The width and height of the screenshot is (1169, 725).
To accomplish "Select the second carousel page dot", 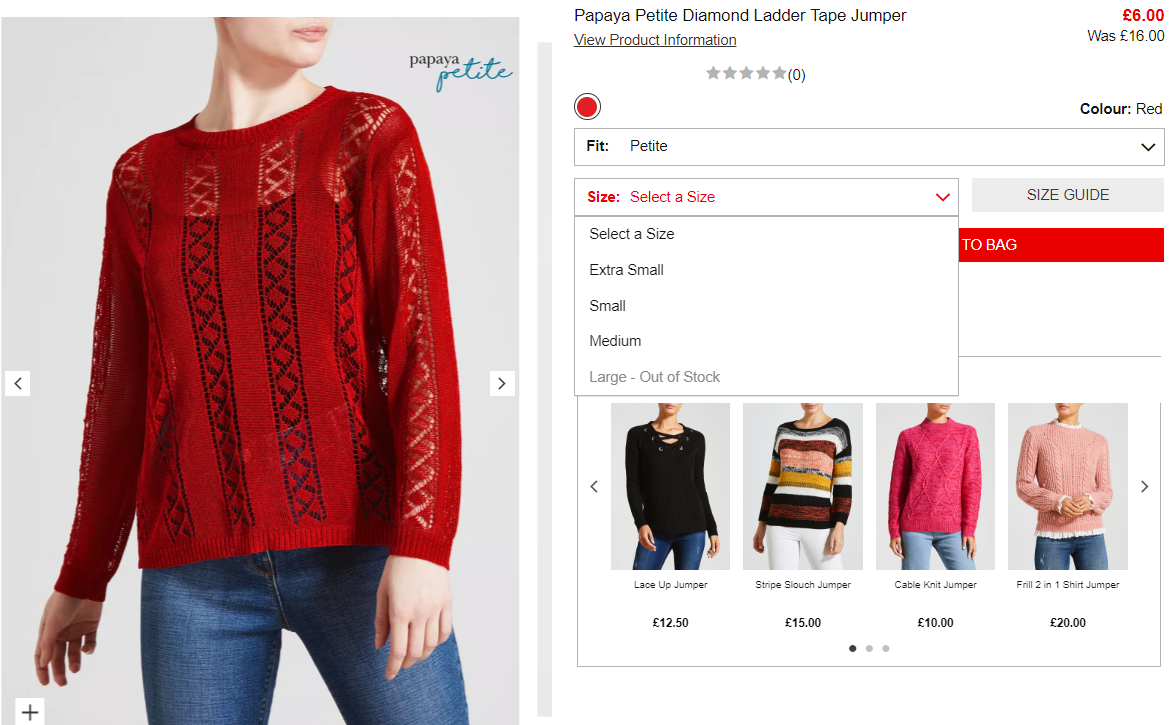I will click(869, 648).
